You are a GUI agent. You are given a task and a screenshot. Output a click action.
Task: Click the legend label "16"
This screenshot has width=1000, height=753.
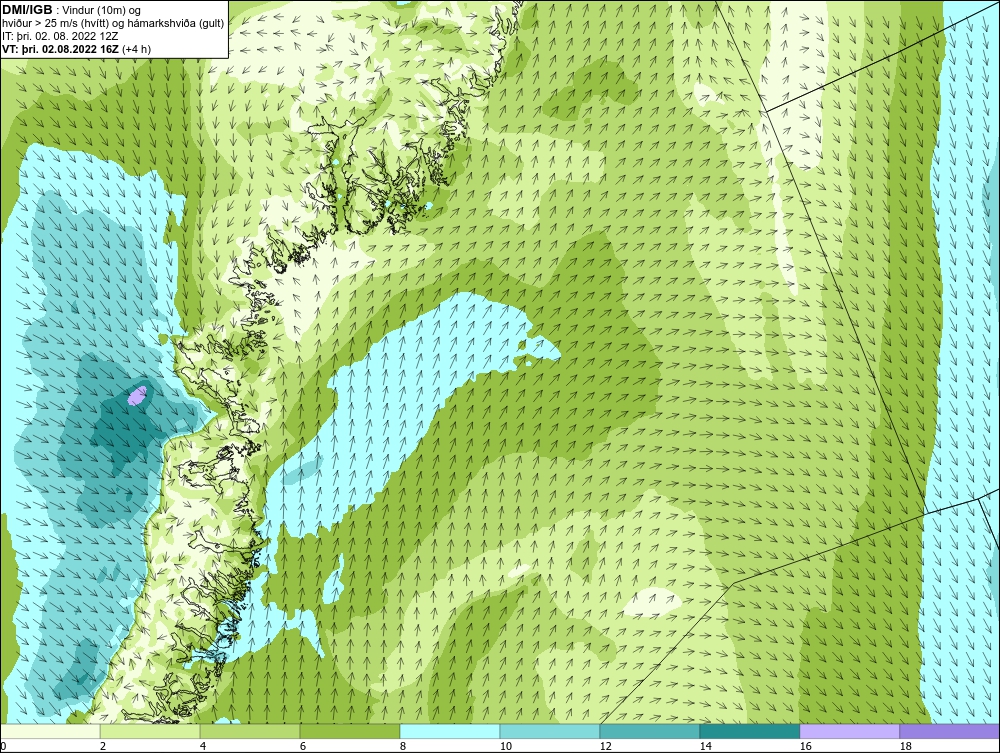805,746
